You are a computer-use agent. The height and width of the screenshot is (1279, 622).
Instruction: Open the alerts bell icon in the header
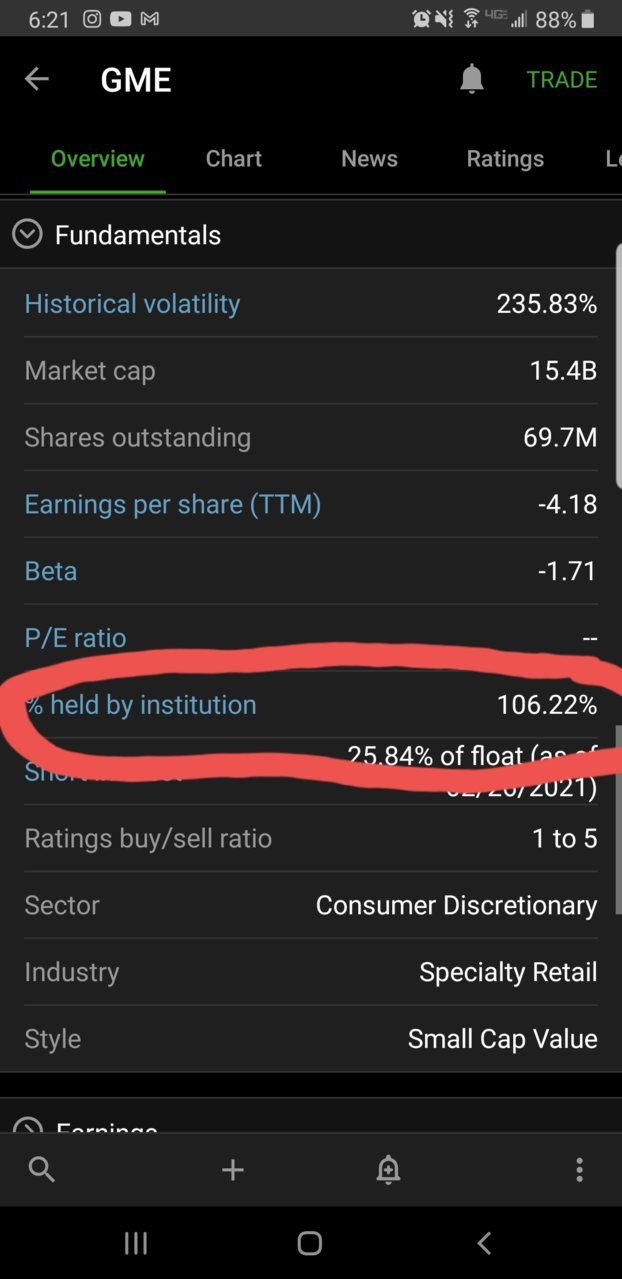(x=472, y=79)
